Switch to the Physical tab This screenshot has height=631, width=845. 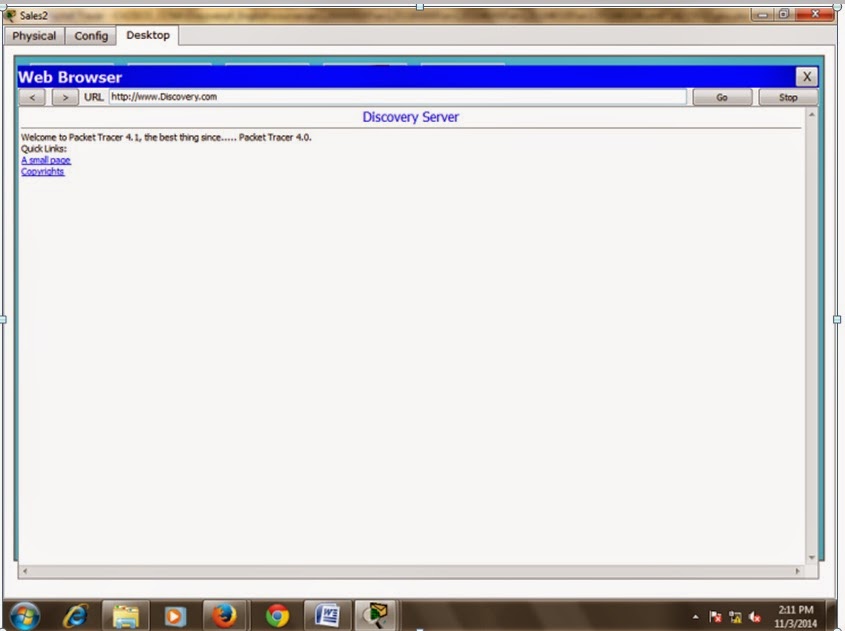tap(34, 36)
